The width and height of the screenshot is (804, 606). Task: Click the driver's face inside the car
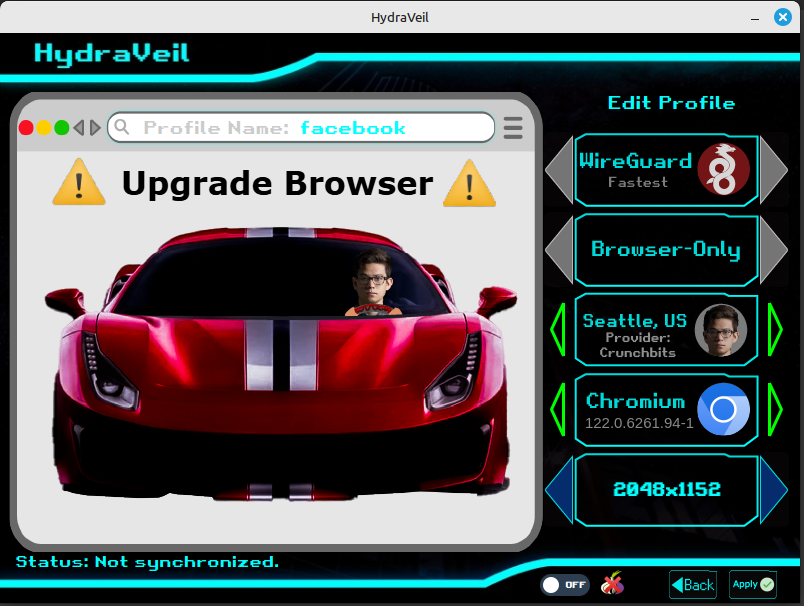(373, 279)
